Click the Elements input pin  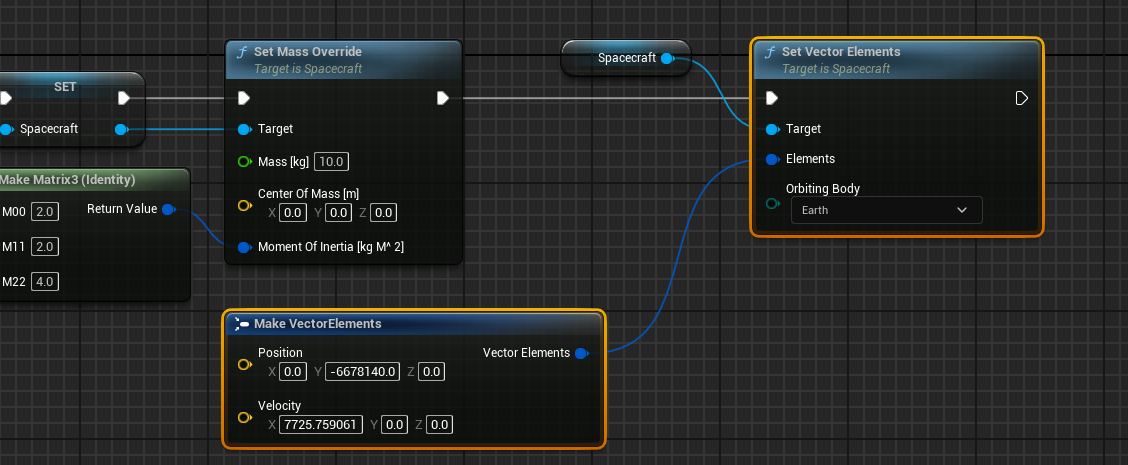point(771,159)
